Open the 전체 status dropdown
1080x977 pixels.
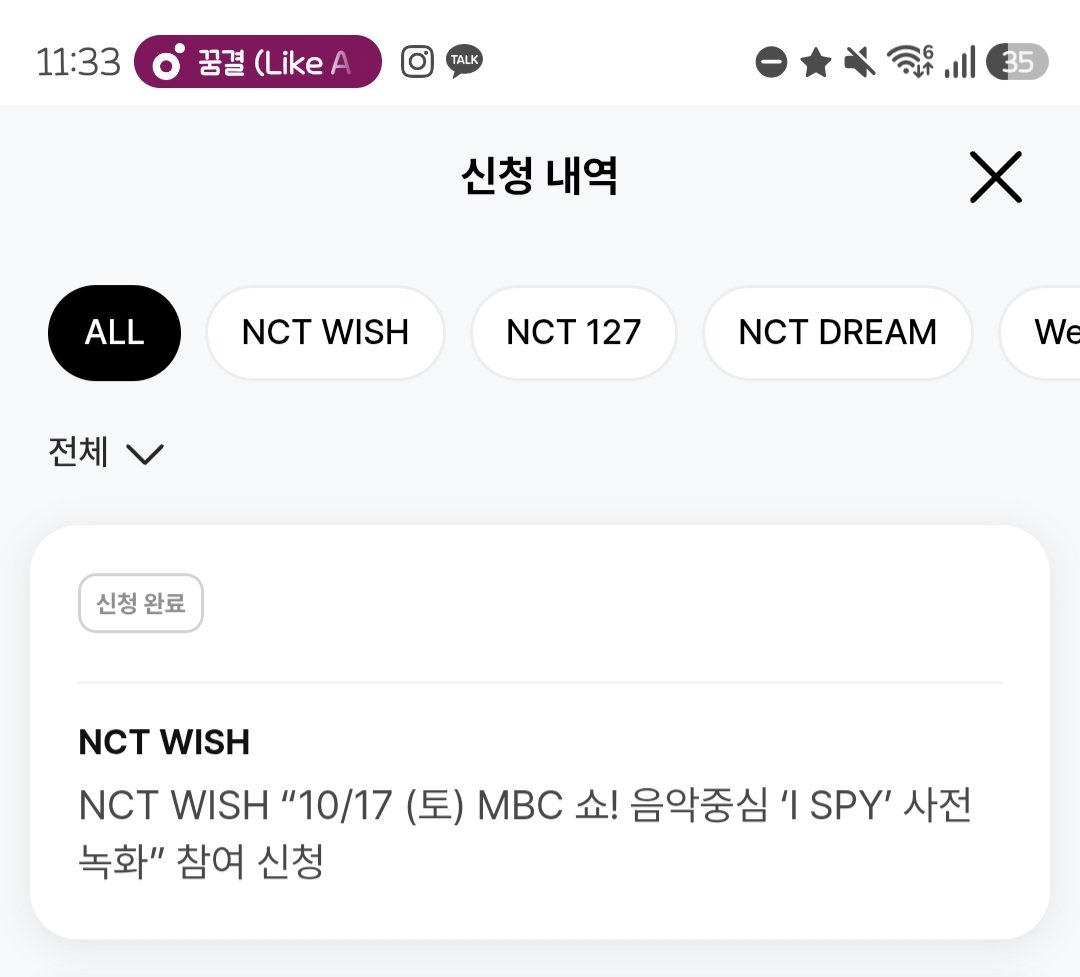[106, 453]
